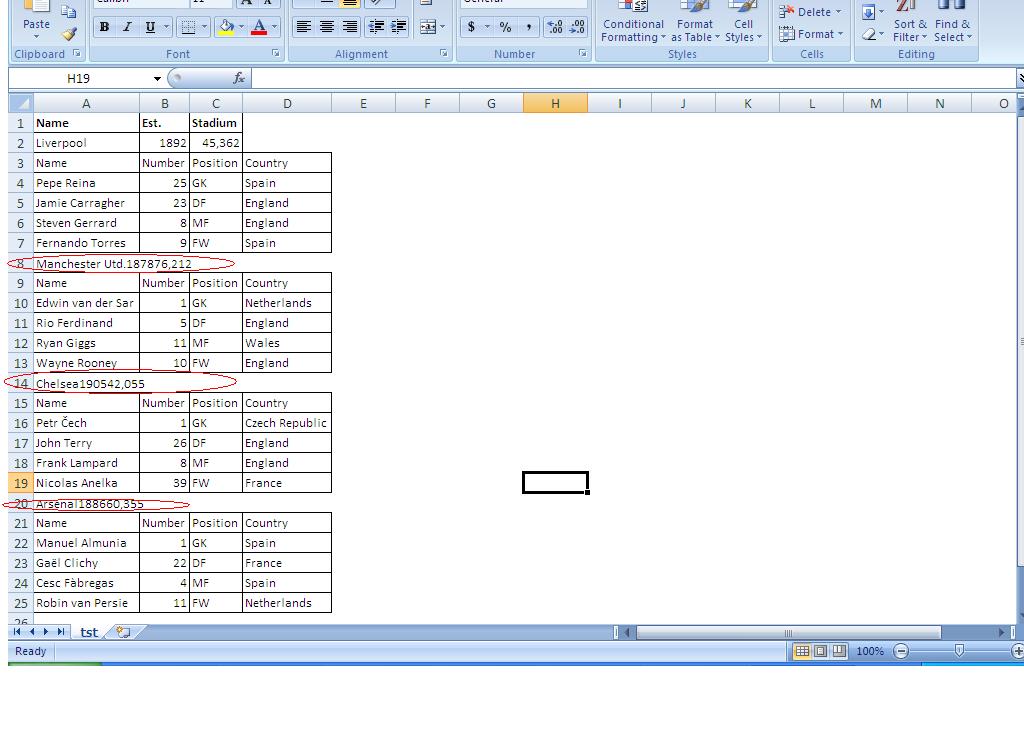
Task: Toggle underline formatting
Action: 150,27
